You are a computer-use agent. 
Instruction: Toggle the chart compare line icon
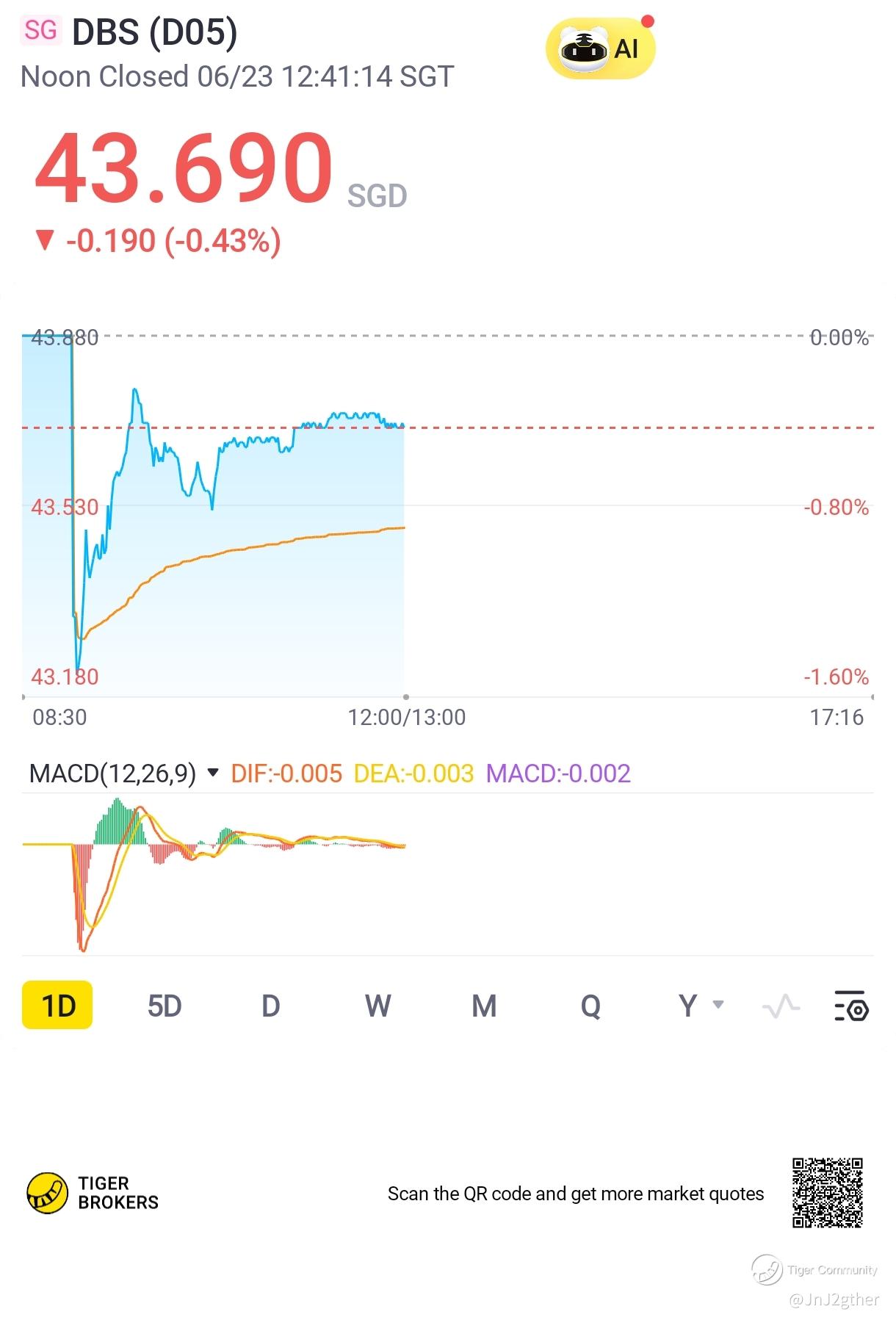click(x=781, y=1006)
